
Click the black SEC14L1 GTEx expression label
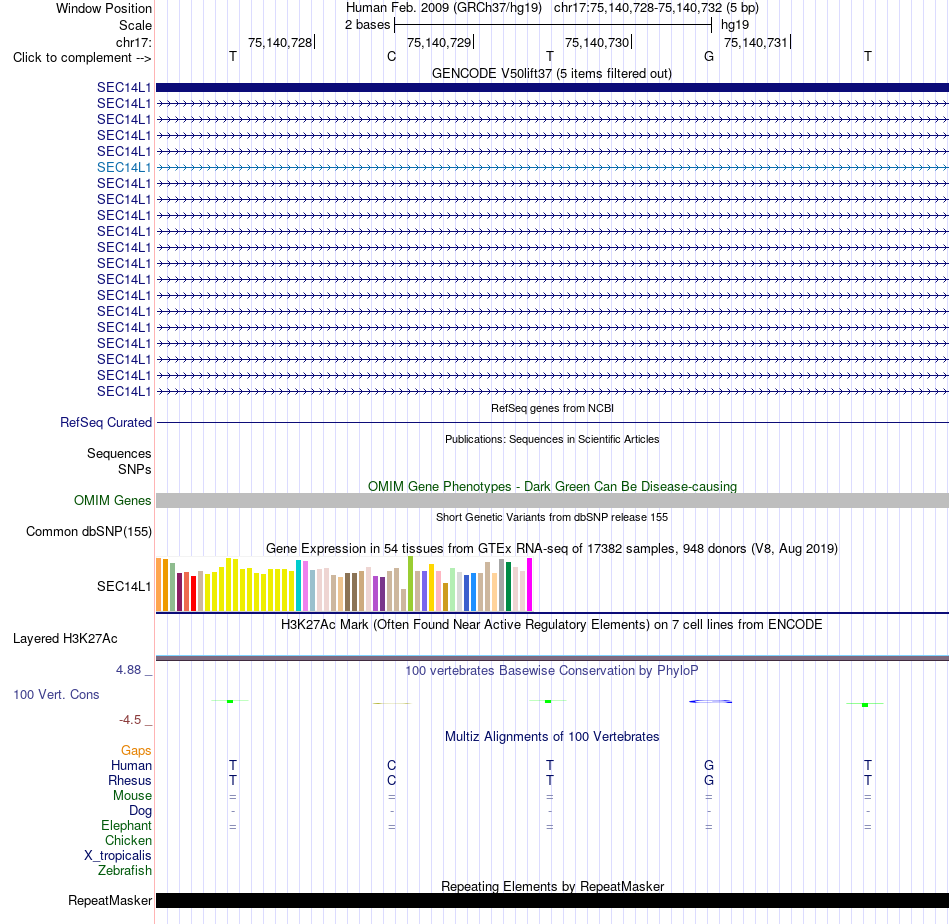[x=124, y=586]
